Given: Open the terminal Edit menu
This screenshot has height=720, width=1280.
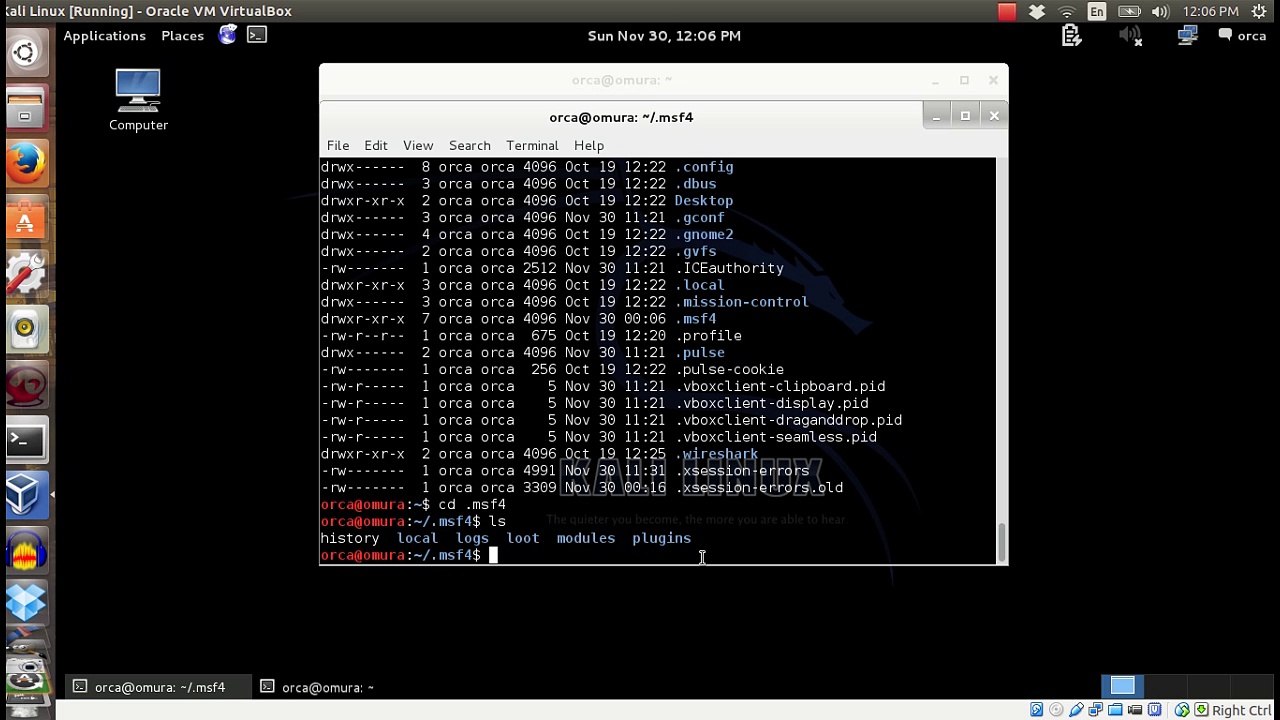Looking at the screenshot, I should tap(376, 146).
